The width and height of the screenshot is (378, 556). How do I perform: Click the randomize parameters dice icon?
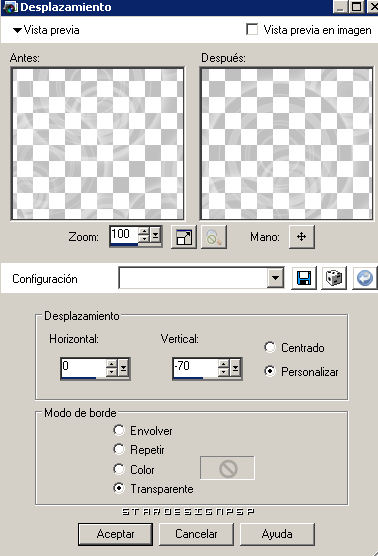click(x=334, y=279)
